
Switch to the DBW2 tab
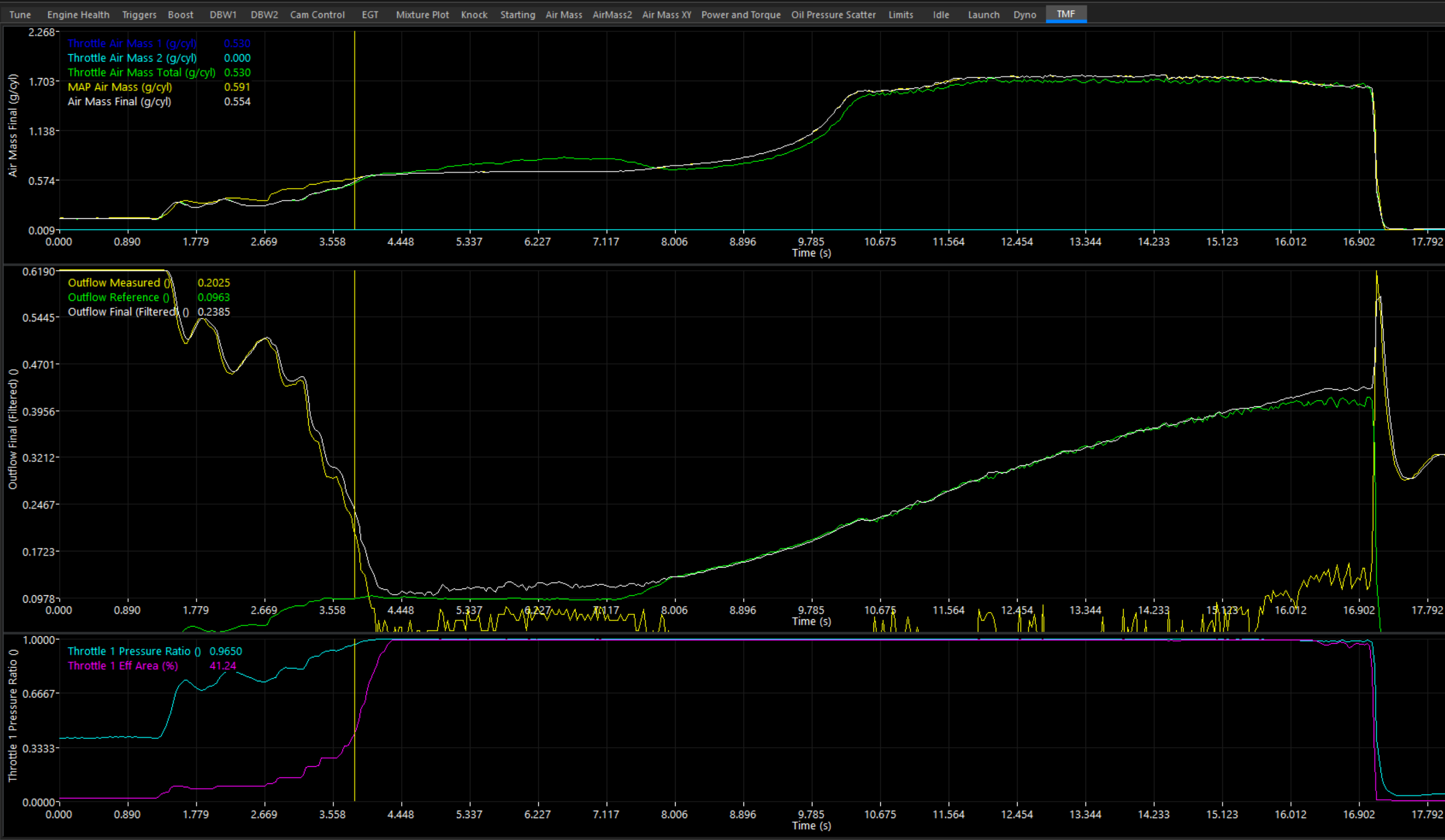click(264, 14)
